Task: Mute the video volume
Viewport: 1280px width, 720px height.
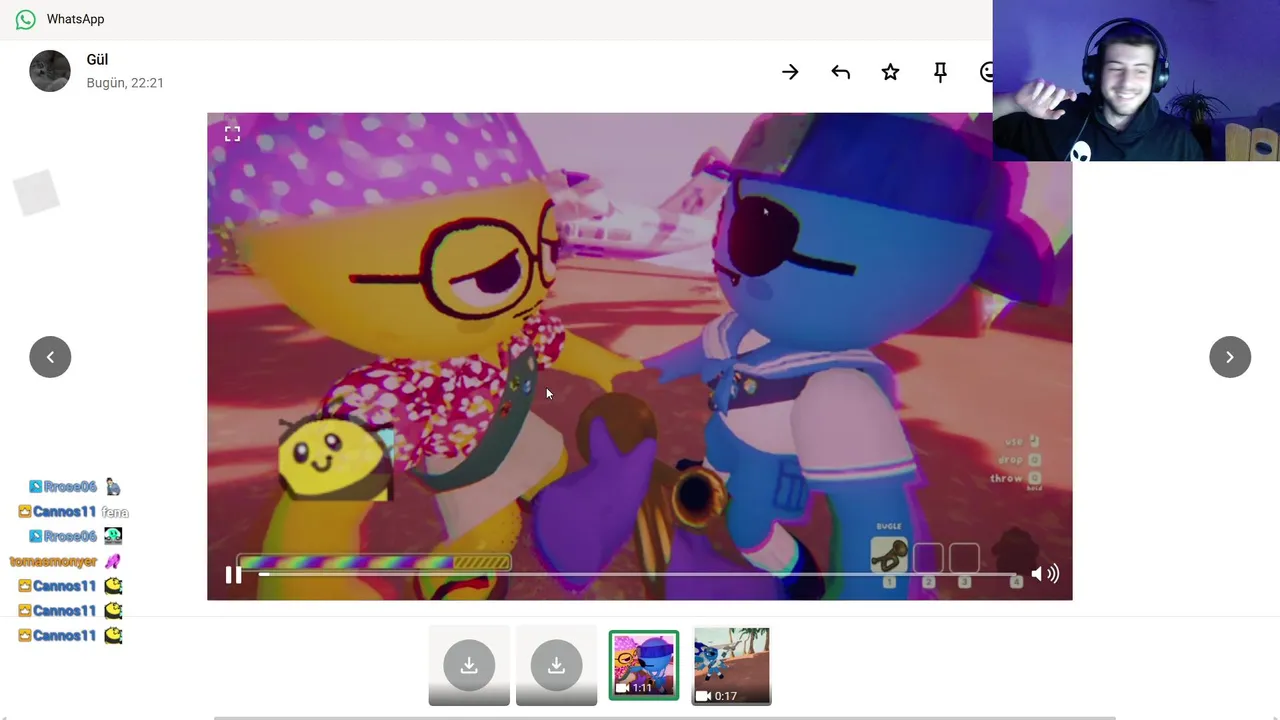Action: [x=1045, y=573]
